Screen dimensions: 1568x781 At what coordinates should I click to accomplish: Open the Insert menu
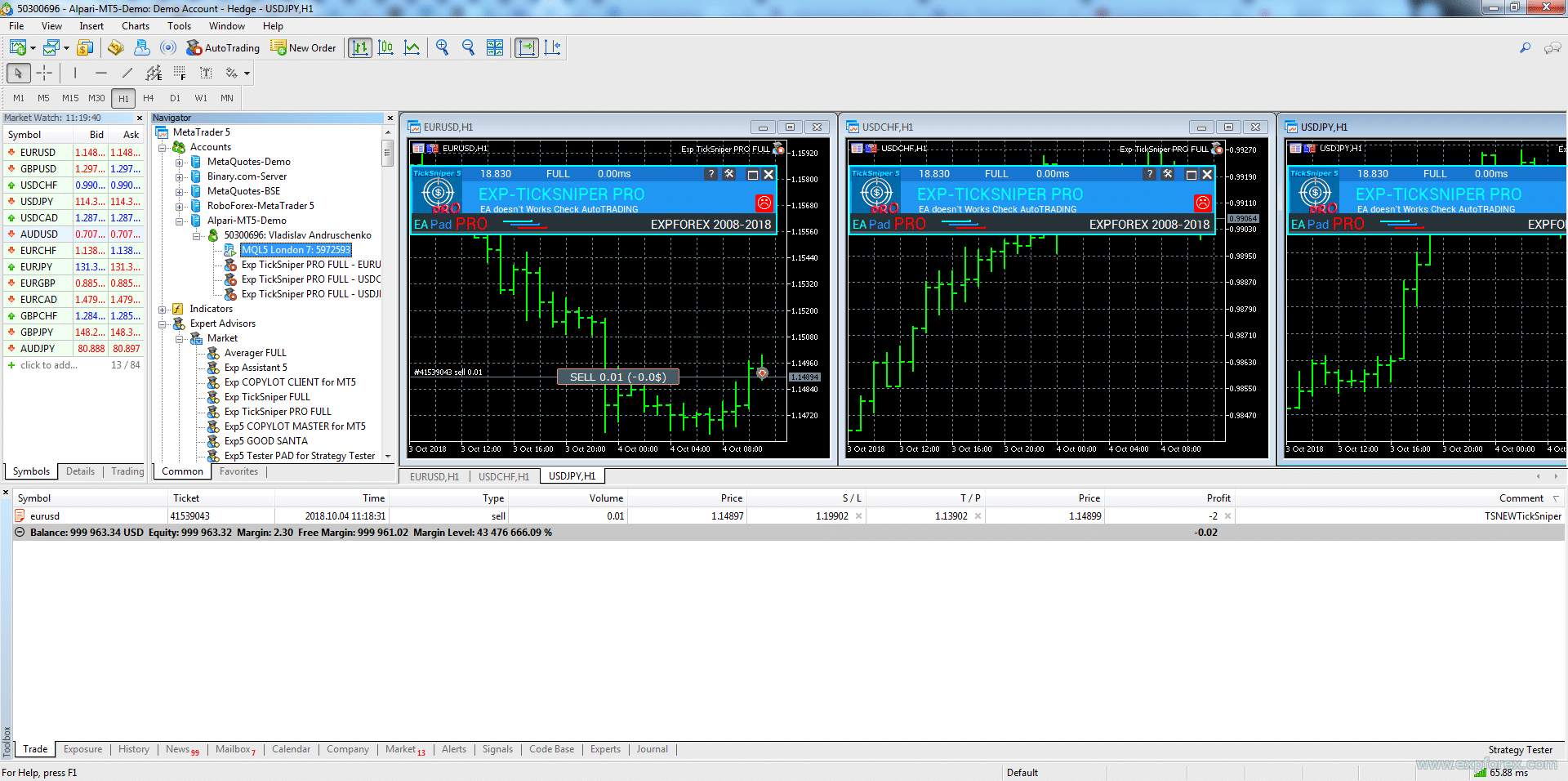pyautogui.click(x=91, y=26)
